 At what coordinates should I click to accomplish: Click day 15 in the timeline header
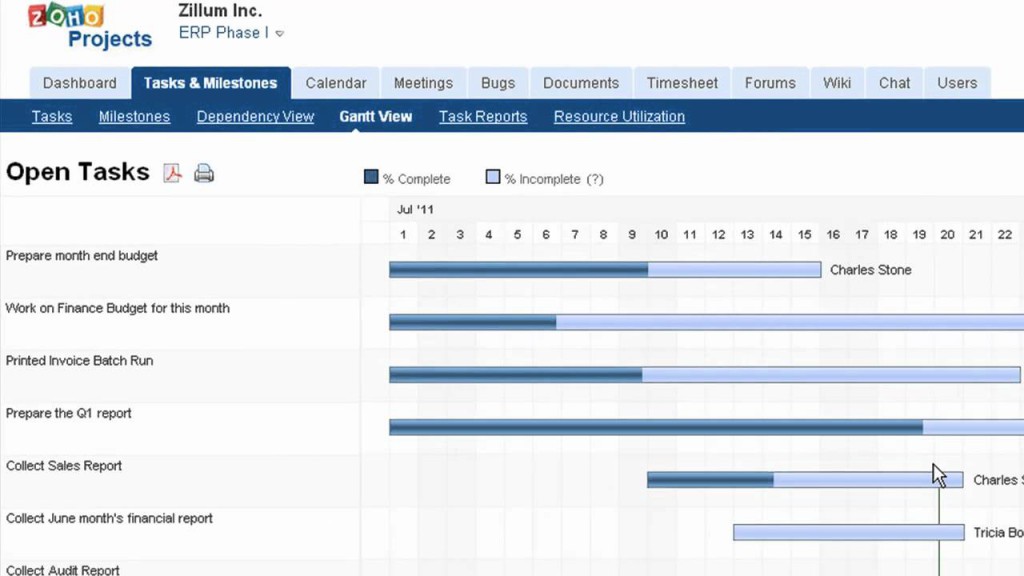click(x=805, y=234)
